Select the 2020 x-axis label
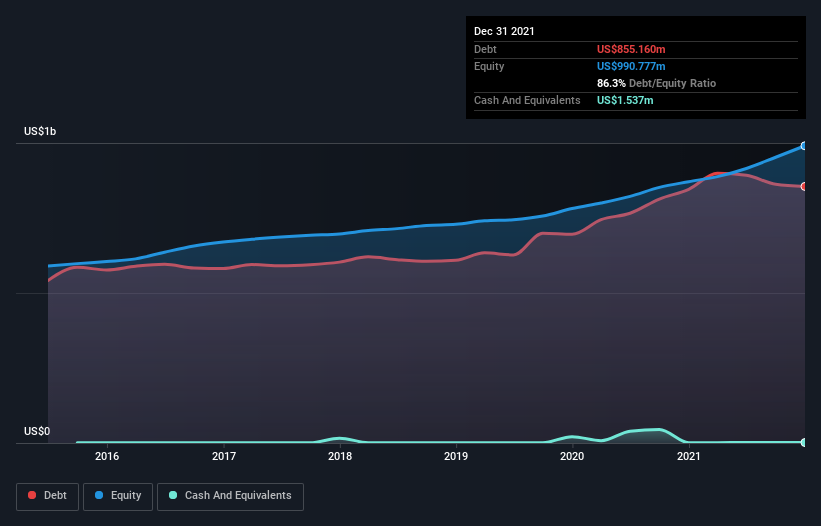The width and height of the screenshot is (821, 526). [572, 456]
